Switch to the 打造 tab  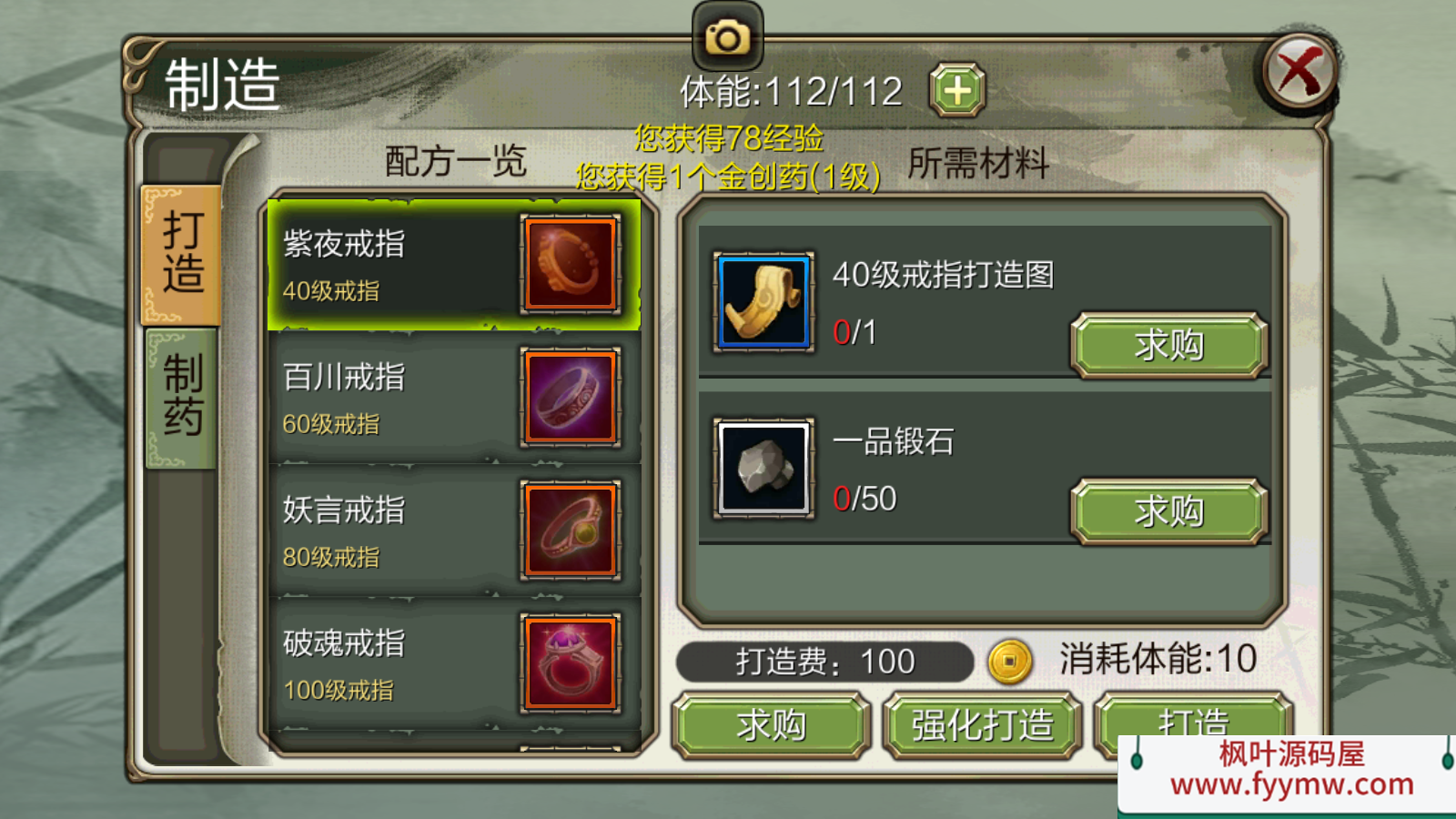pos(181,255)
